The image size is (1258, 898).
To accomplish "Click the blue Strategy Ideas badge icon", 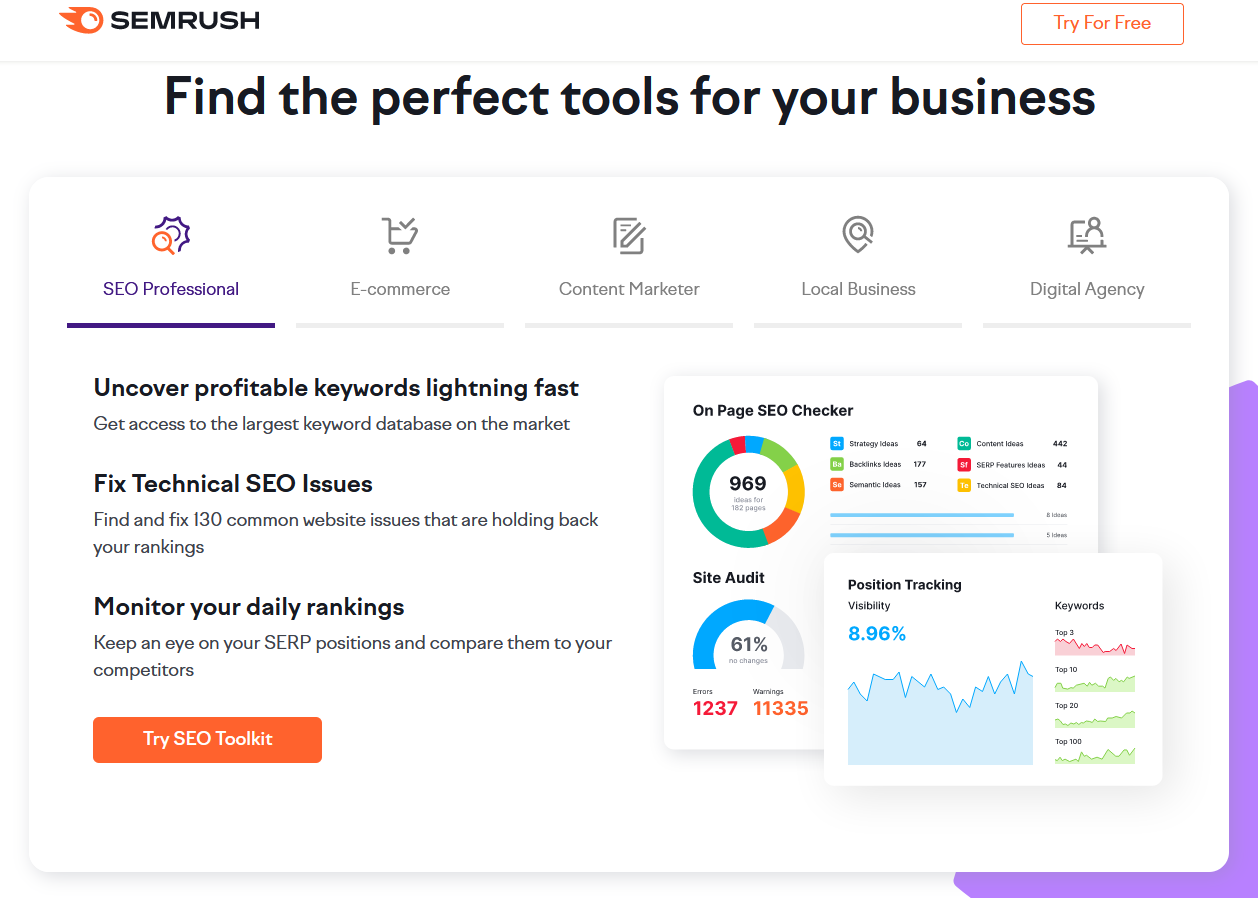I will point(837,443).
